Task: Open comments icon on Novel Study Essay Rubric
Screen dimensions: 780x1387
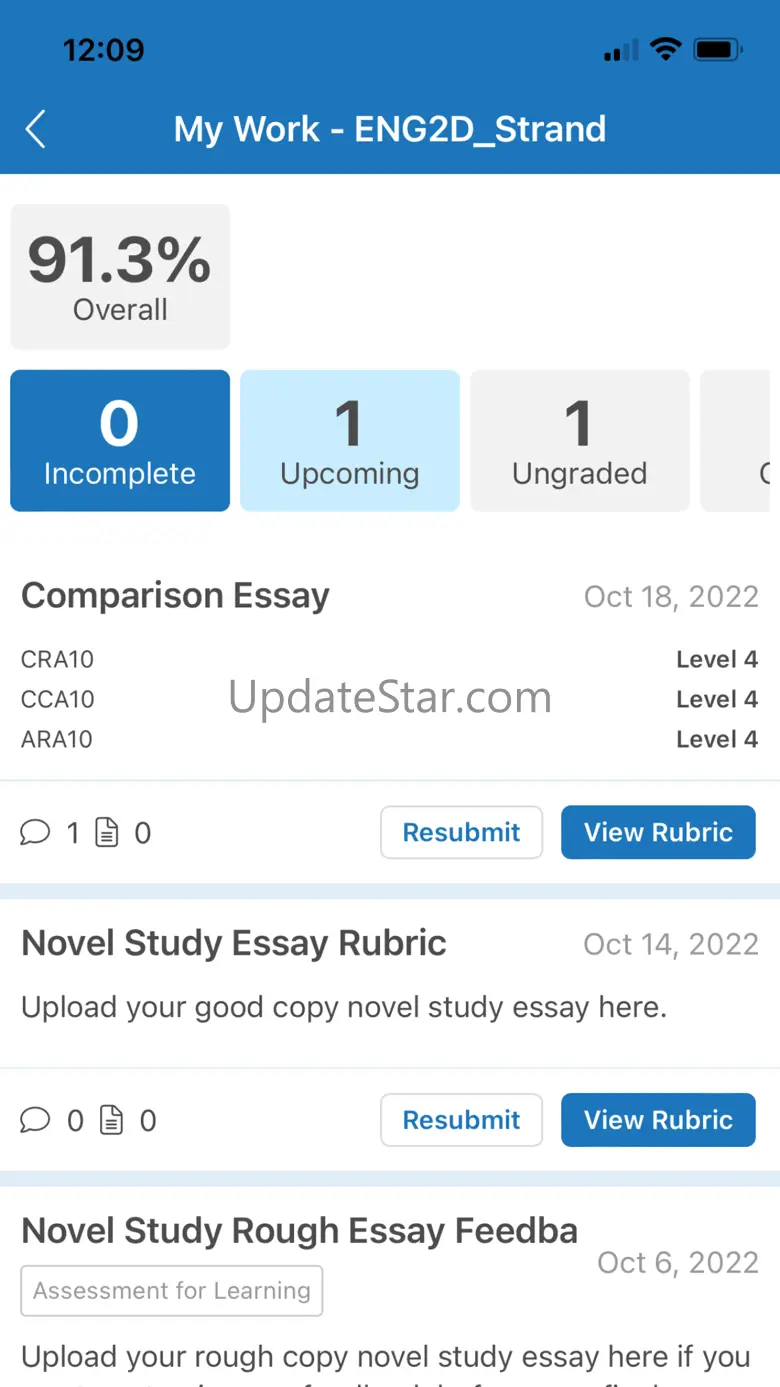Action: point(35,1121)
